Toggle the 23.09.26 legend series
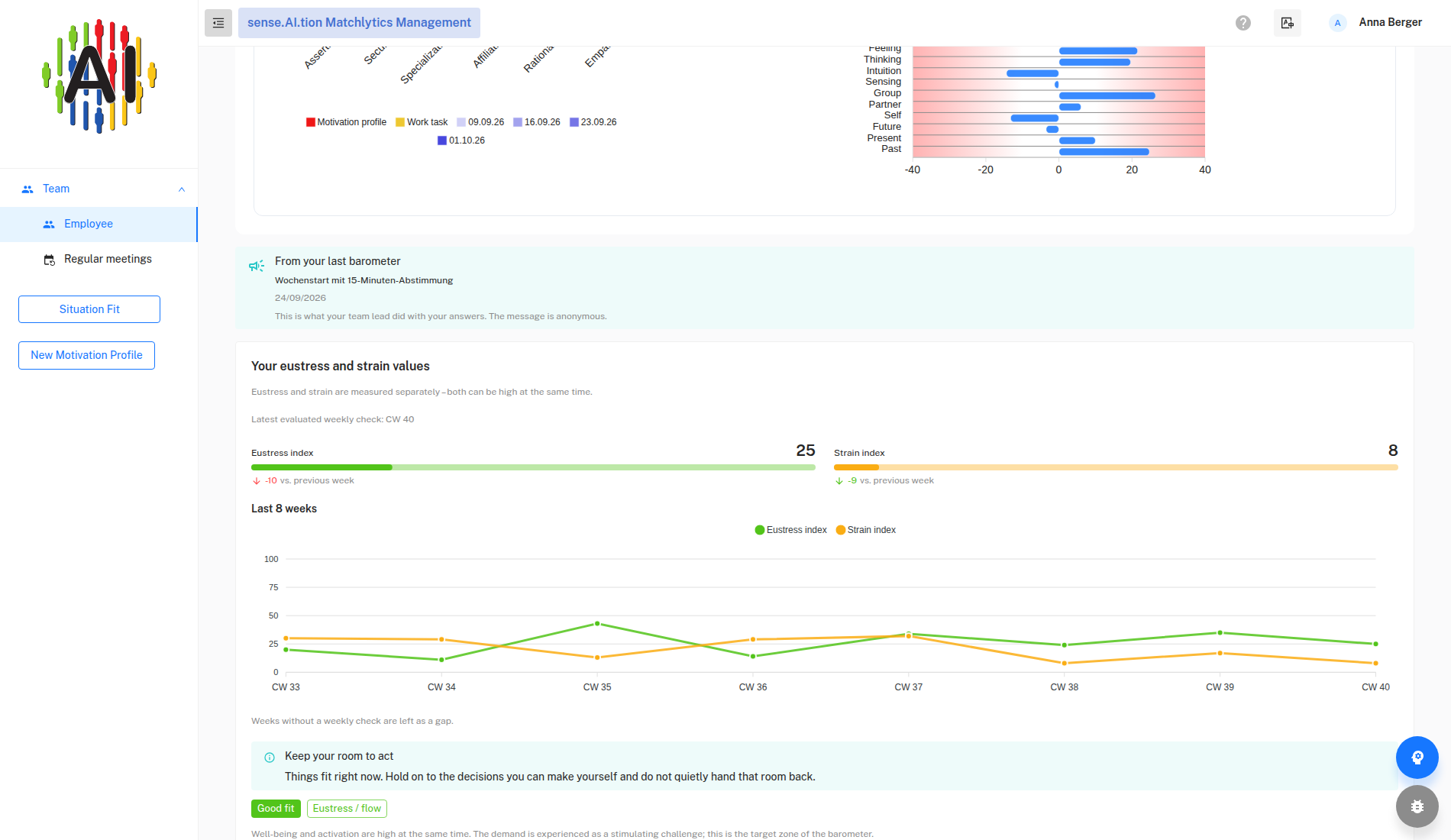This screenshot has height=840, width=1451. point(593,122)
